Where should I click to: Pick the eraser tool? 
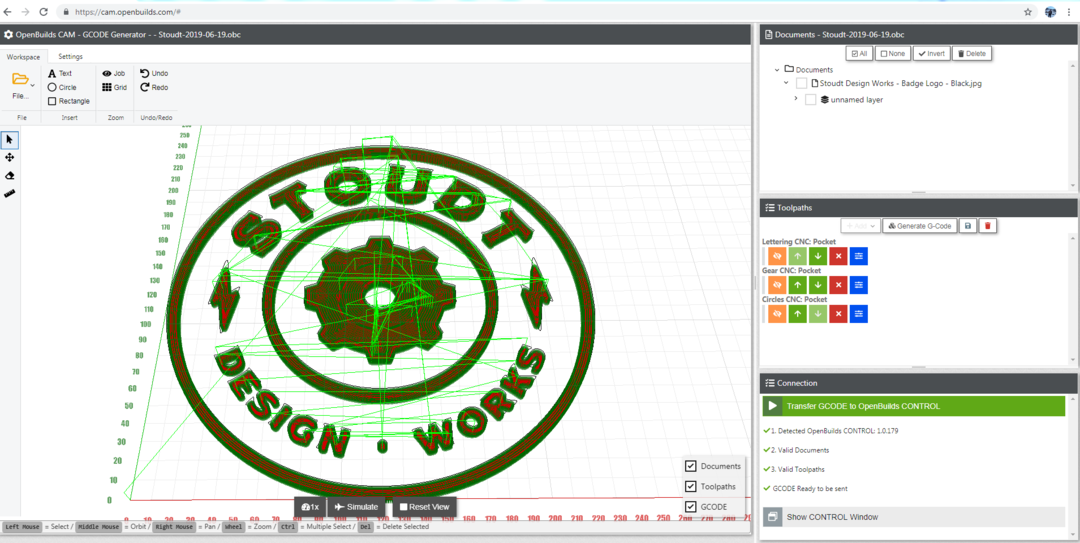9,175
